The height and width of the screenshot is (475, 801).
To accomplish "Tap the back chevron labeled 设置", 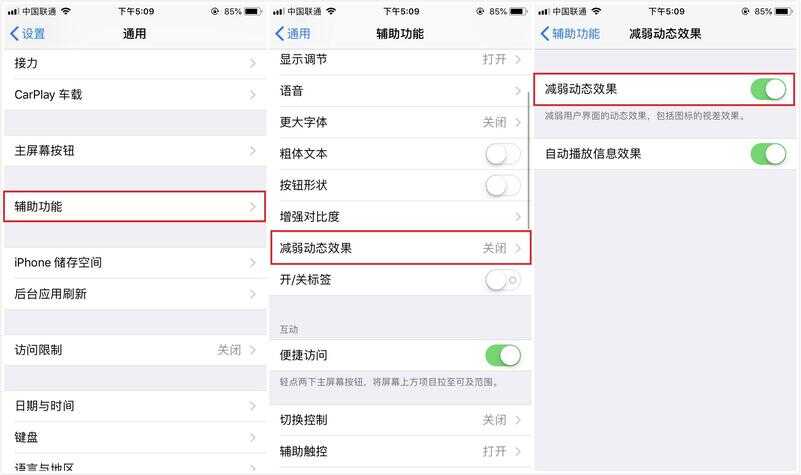I will coord(28,34).
